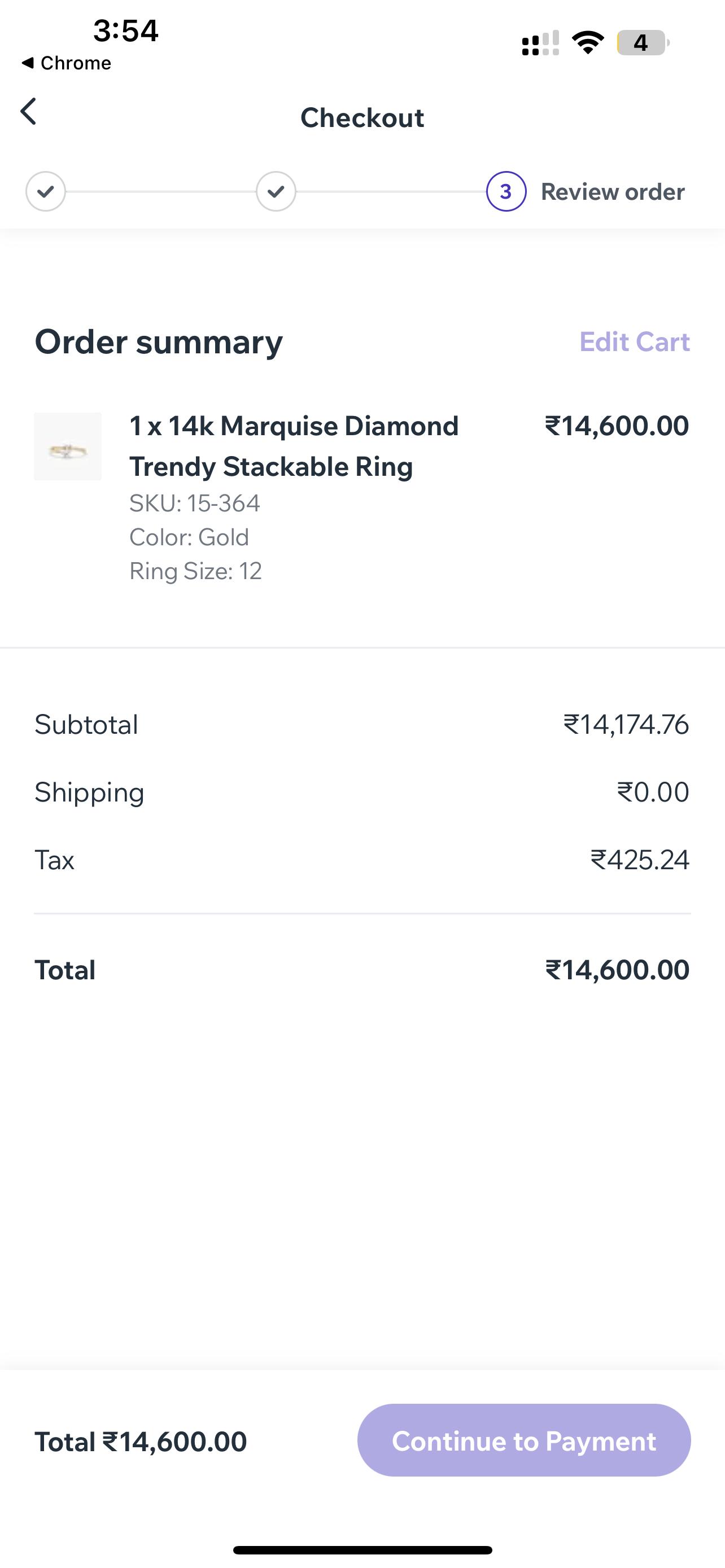The height and width of the screenshot is (1568, 725).
Task: Open the ring product thumbnail image
Action: (68, 446)
